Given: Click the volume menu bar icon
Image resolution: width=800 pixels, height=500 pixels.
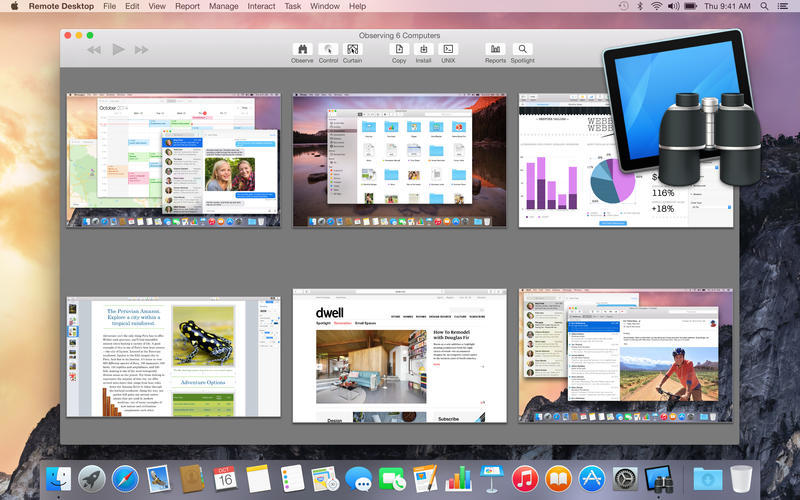Looking at the screenshot, I should click(x=673, y=6).
